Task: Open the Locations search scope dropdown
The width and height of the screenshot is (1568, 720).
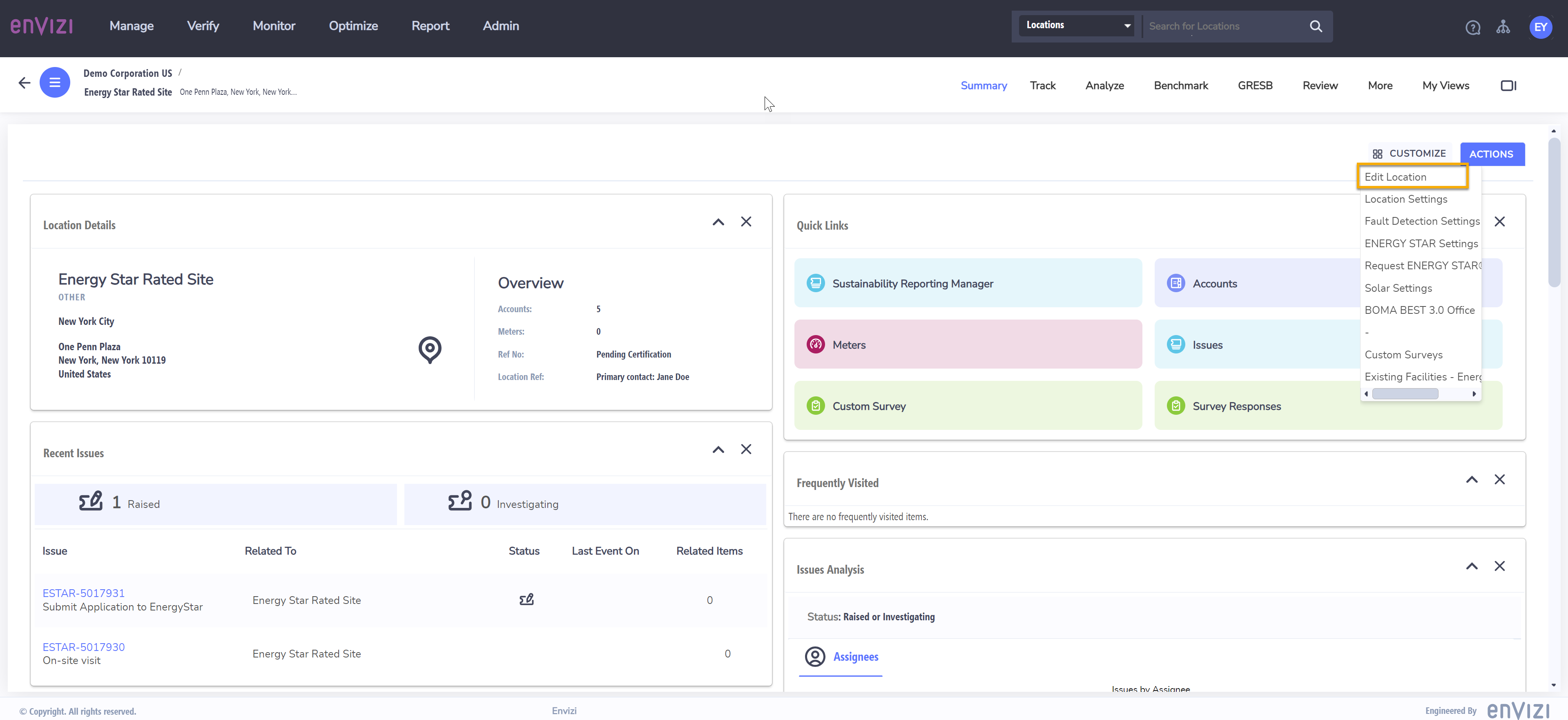Action: click(1076, 26)
